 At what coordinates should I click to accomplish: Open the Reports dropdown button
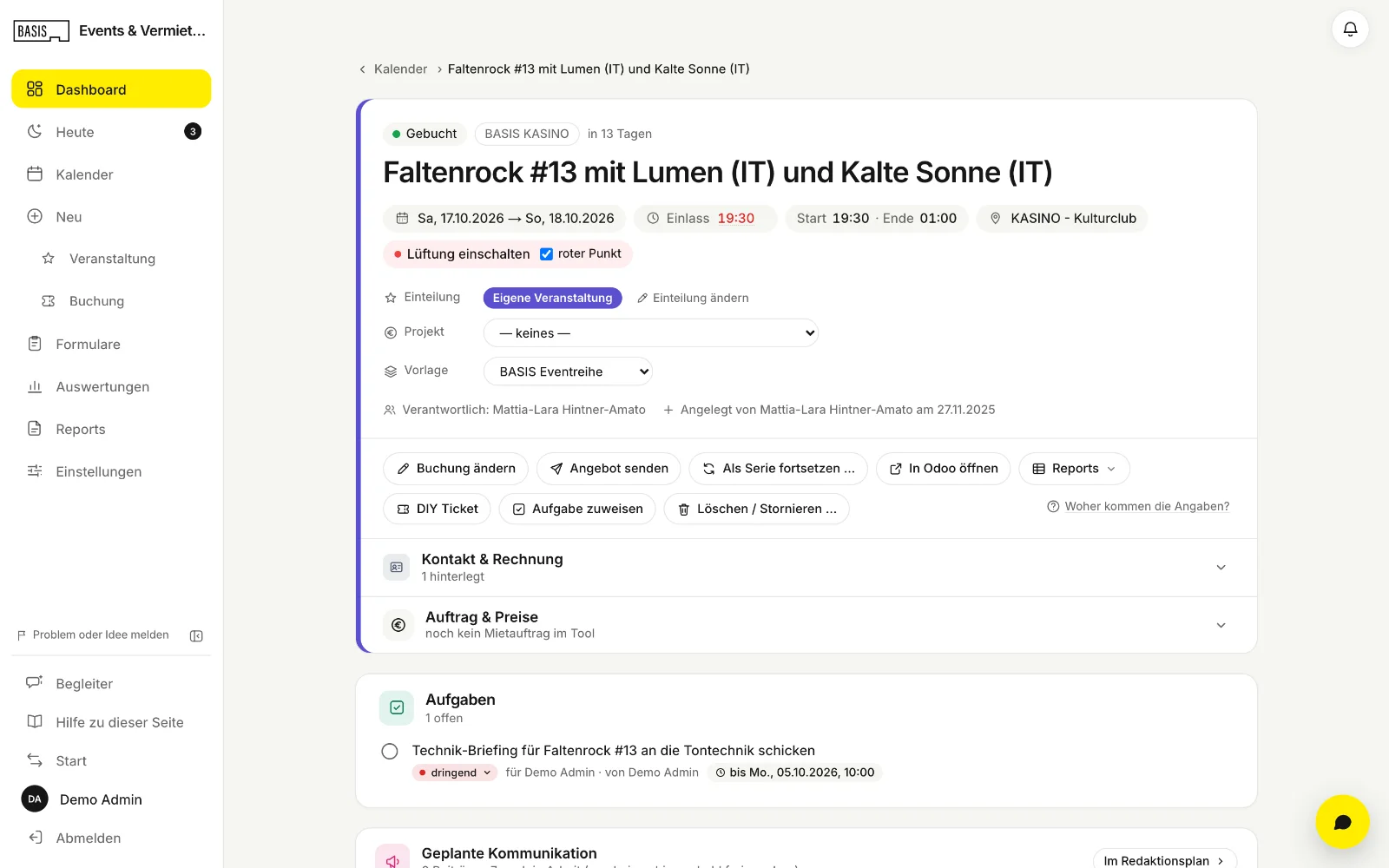coord(1074,469)
